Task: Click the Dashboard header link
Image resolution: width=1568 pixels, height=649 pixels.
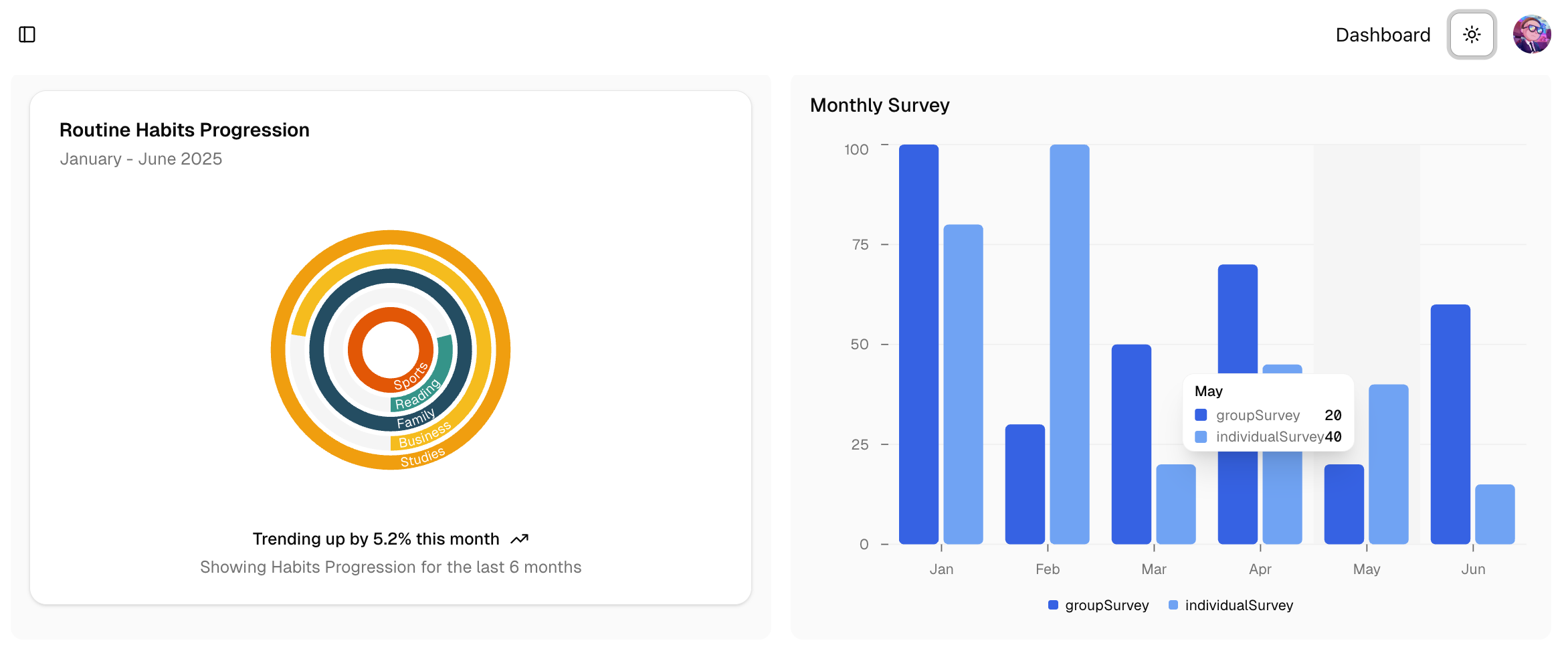Action: pyautogui.click(x=1383, y=35)
